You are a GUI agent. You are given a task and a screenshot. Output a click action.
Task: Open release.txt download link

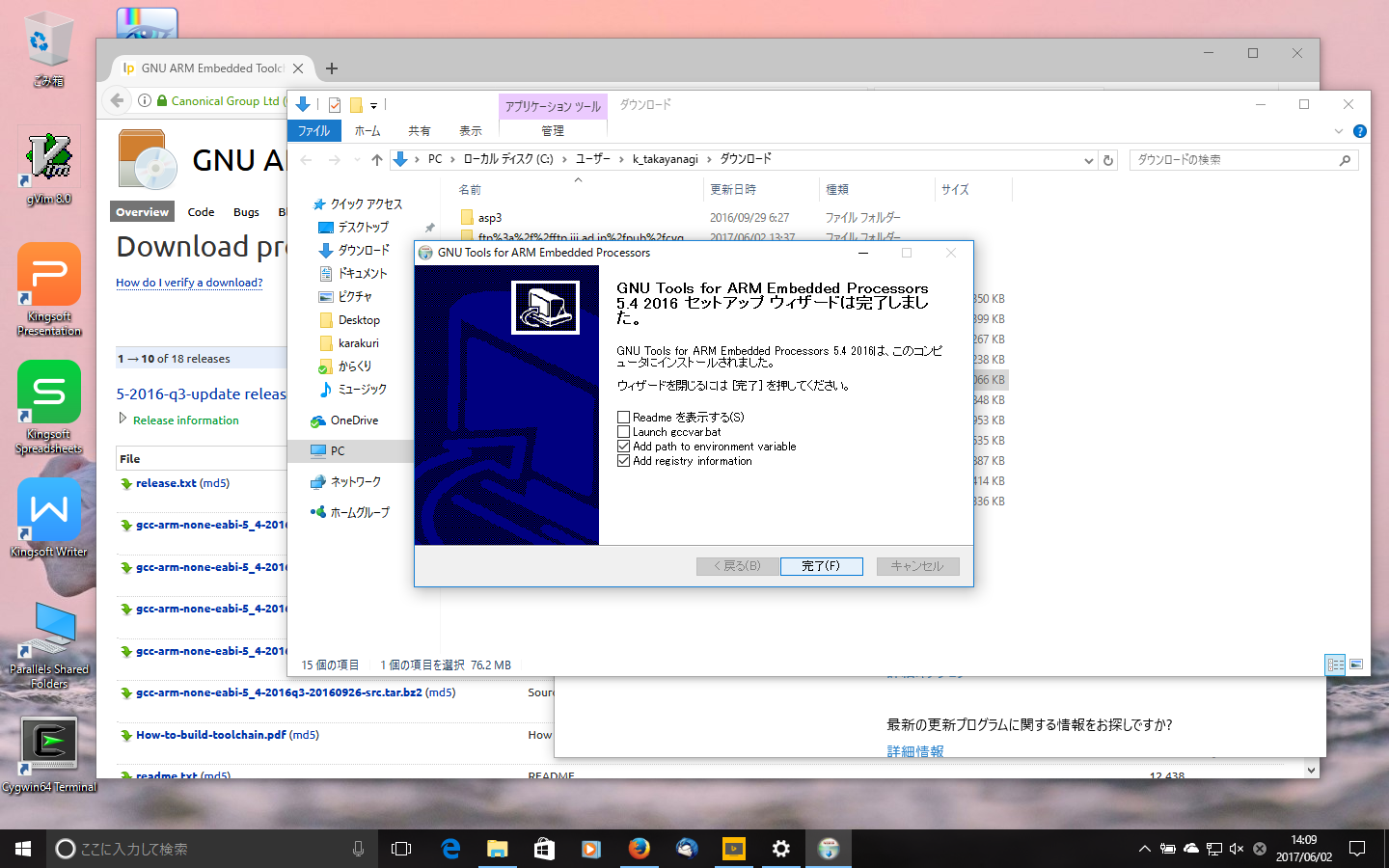click(166, 483)
